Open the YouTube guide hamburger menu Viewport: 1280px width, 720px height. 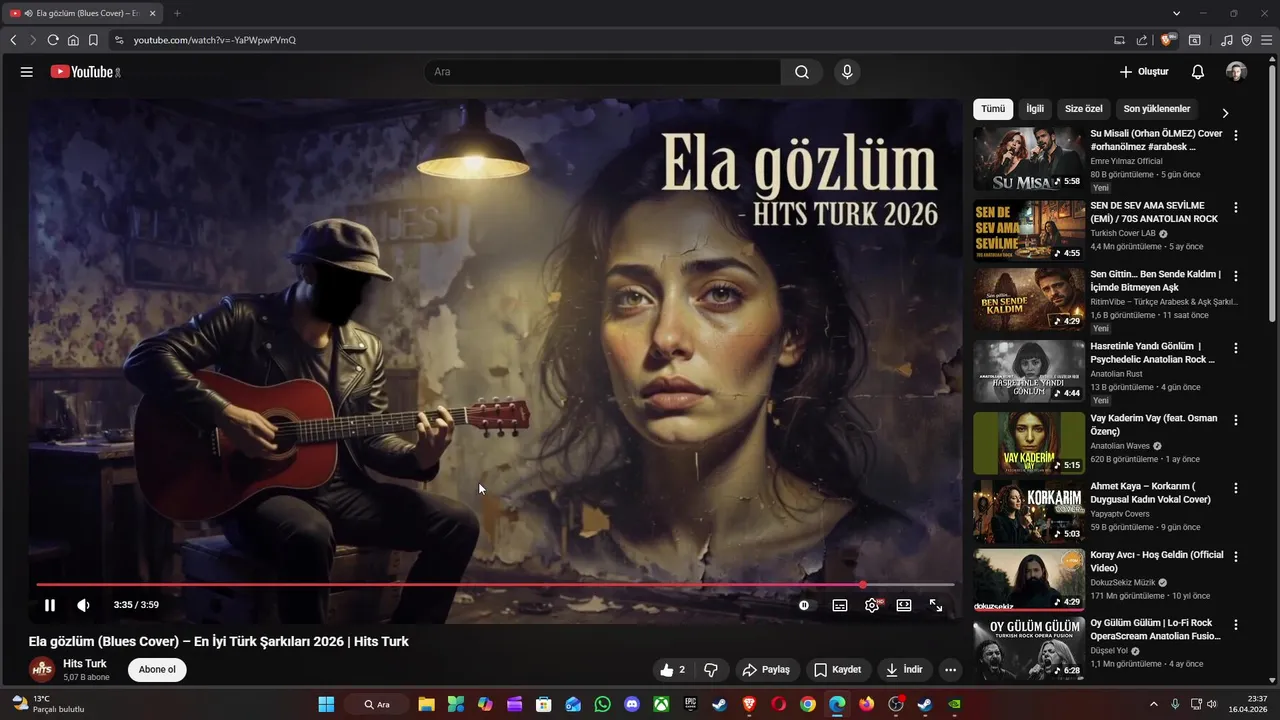click(27, 72)
